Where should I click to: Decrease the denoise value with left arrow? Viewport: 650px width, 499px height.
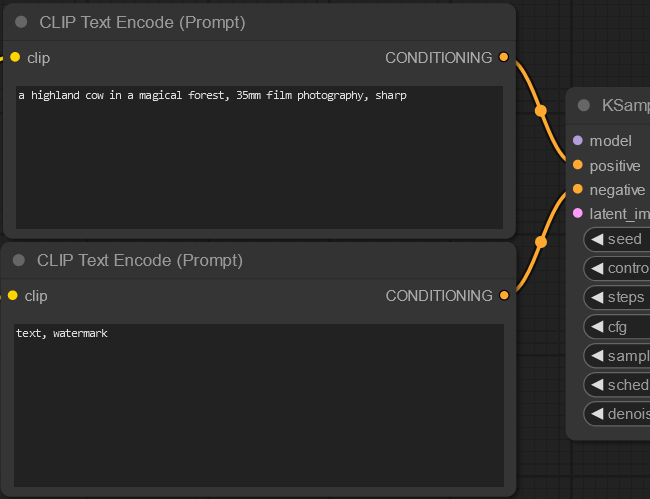click(597, 414)
